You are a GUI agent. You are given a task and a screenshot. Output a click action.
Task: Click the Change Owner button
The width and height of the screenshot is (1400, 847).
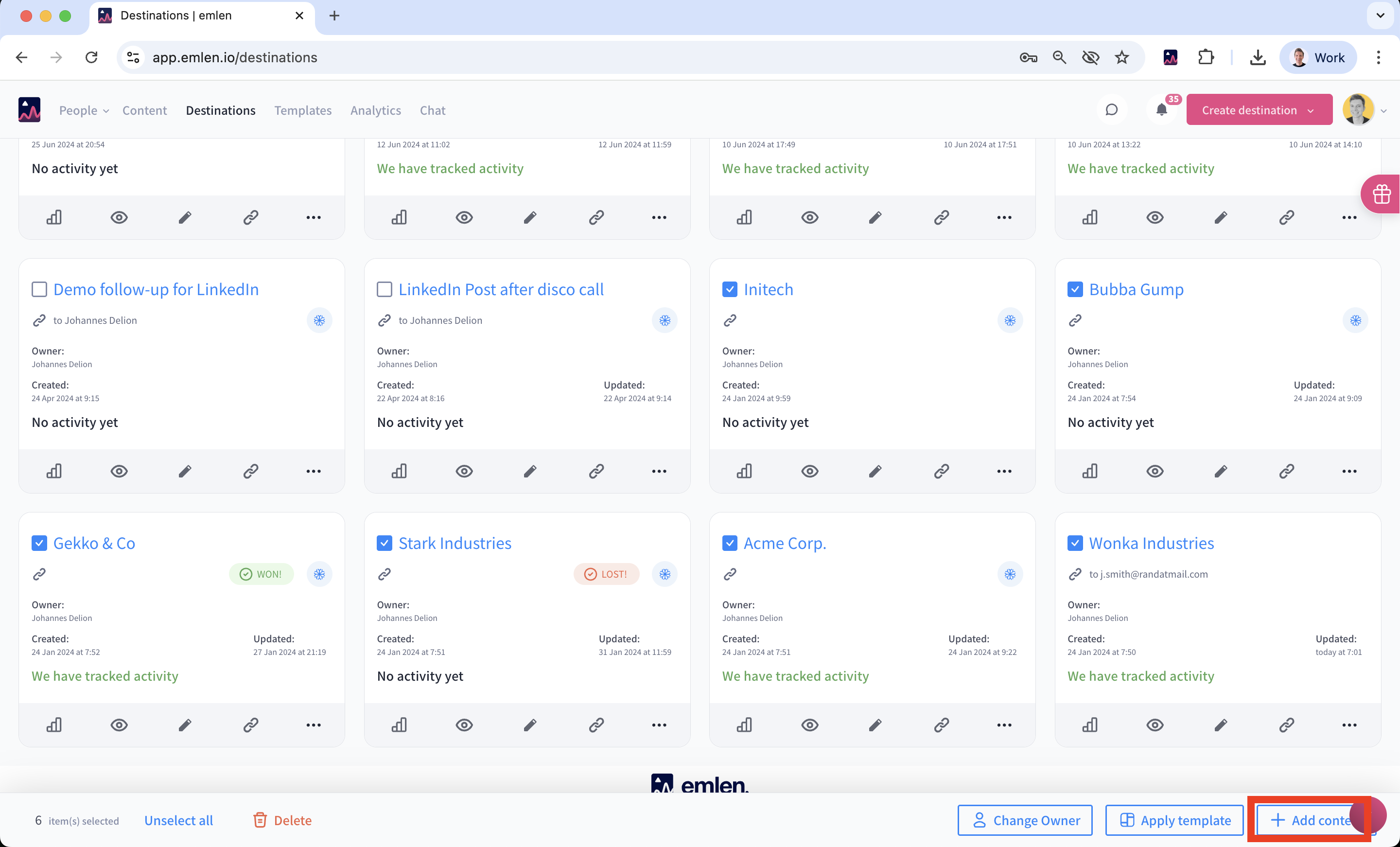1025,820
